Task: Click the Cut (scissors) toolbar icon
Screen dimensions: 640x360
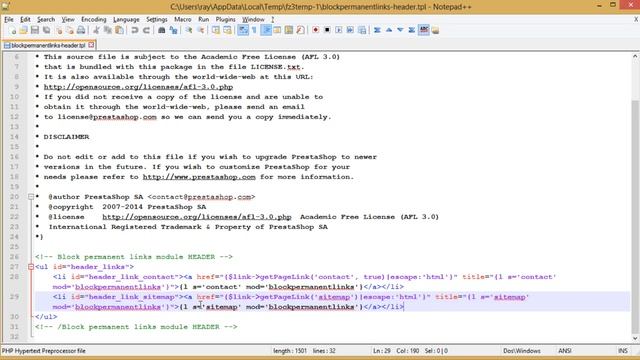Action: coord(96,30)
